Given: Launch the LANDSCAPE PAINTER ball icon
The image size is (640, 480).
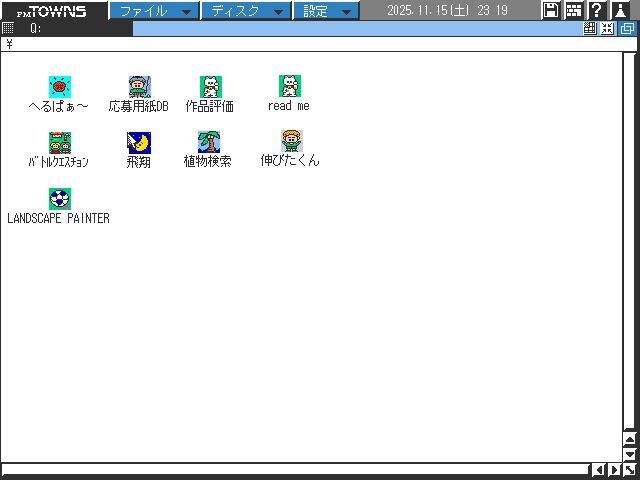Looking at the screenshot, I should (x=60, y=199).
